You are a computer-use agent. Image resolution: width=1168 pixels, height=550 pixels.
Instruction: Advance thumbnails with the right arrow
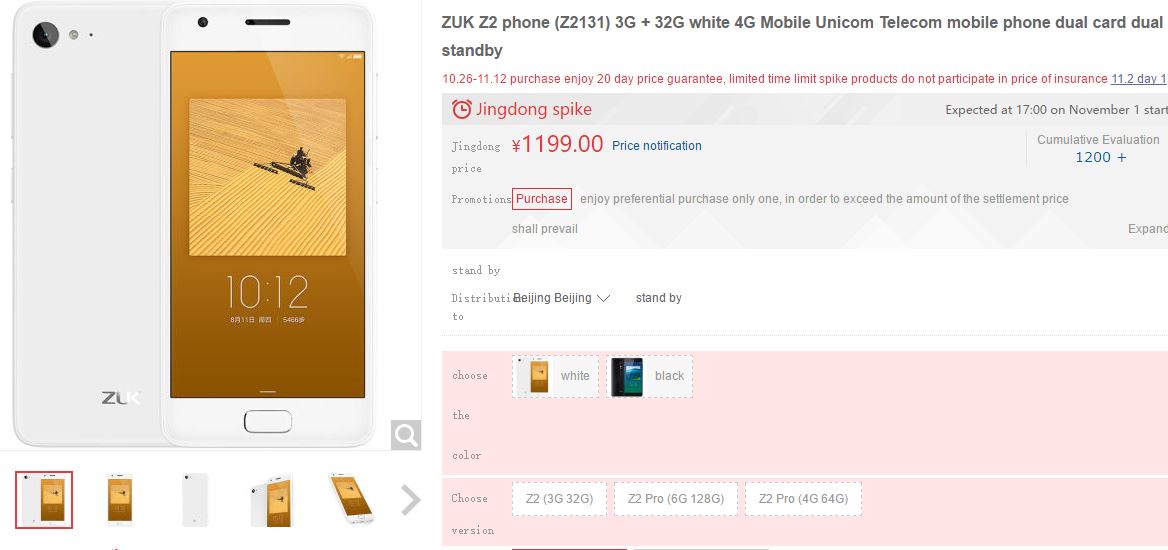pos(410,500)
